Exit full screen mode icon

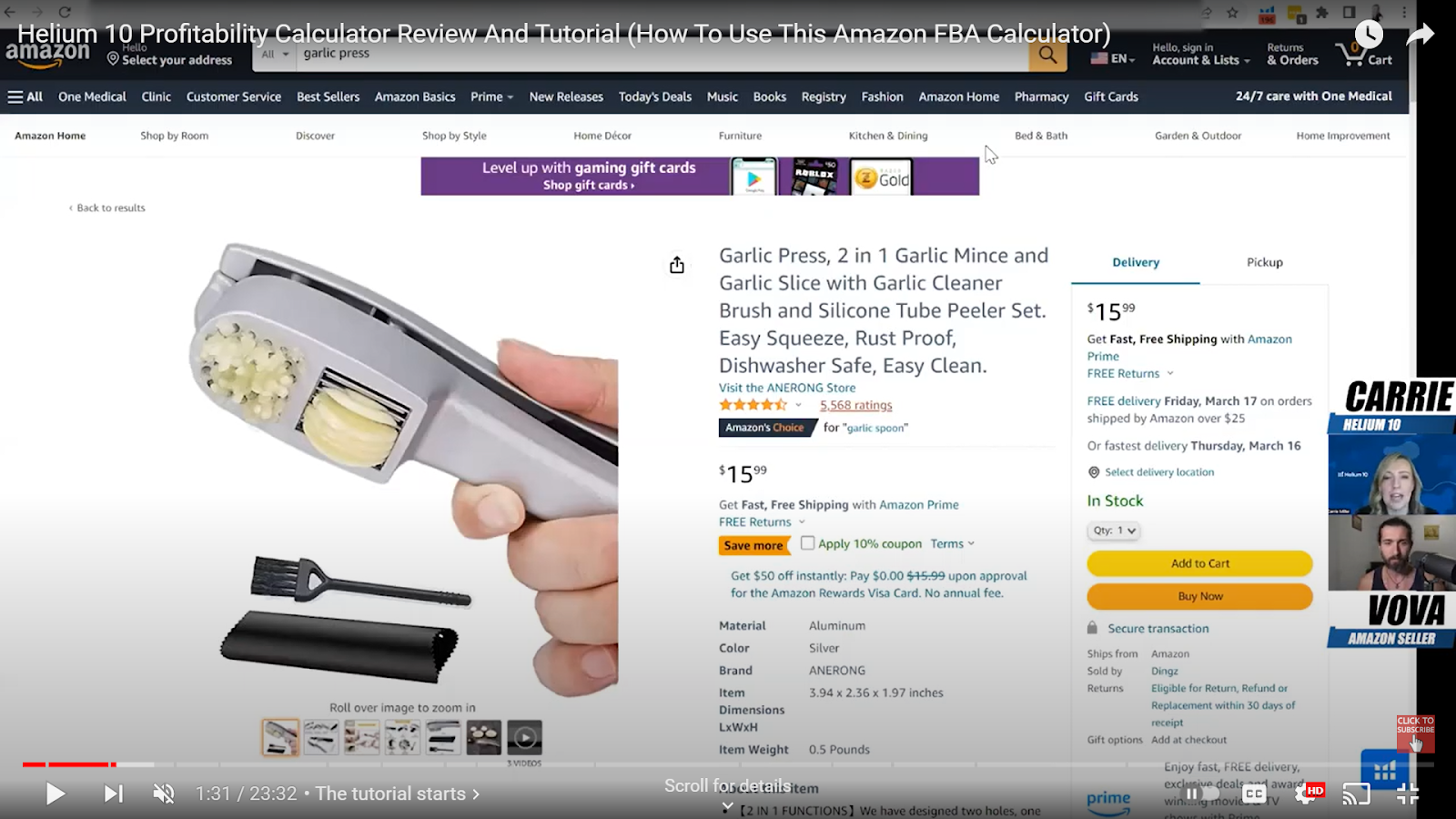click(x=1408, y=794)
